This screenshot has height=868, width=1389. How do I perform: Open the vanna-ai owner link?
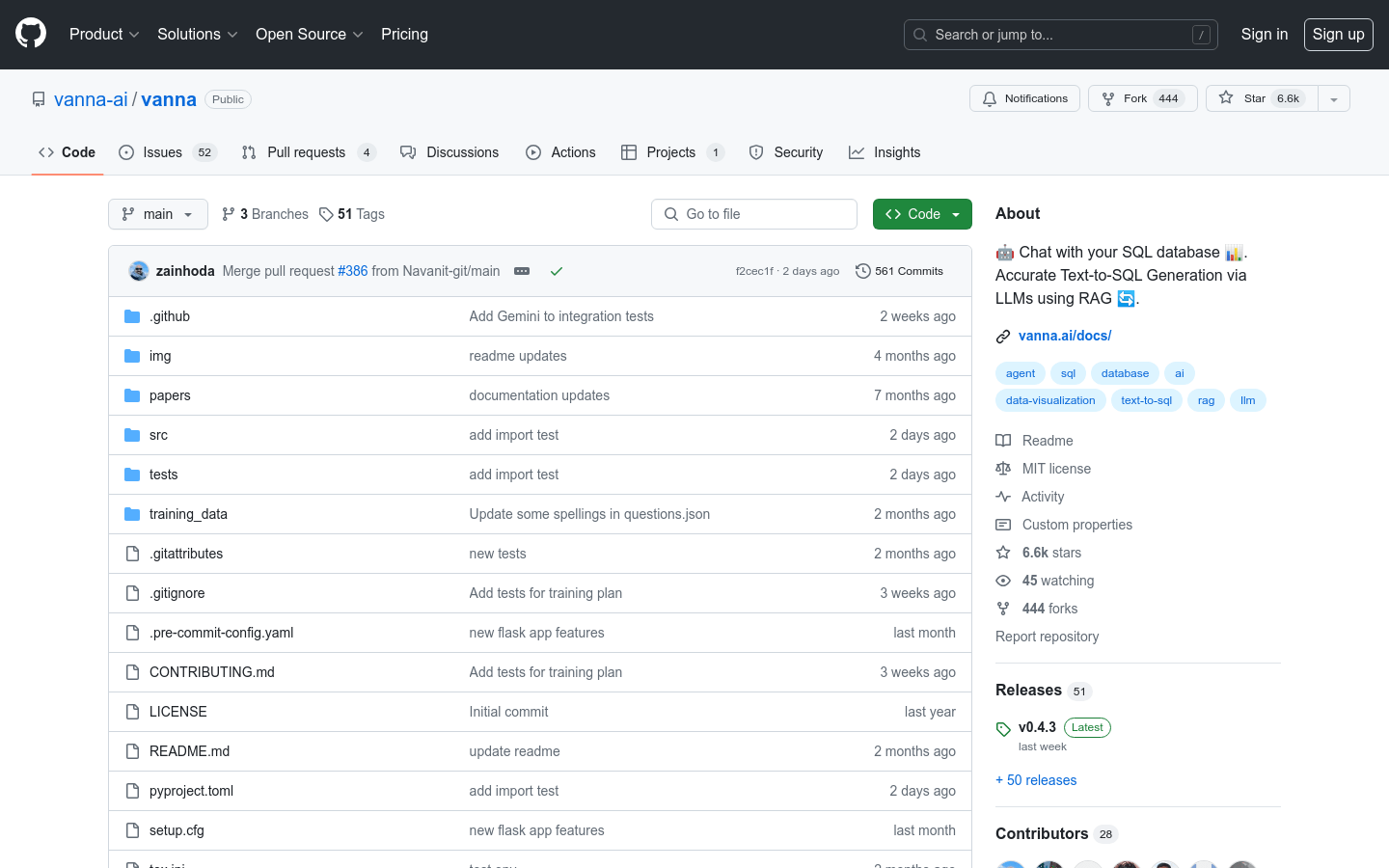(91, 99)
